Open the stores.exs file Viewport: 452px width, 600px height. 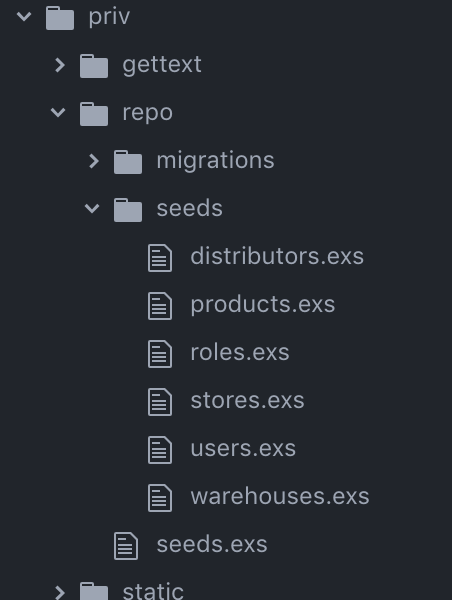pos(247,401)
